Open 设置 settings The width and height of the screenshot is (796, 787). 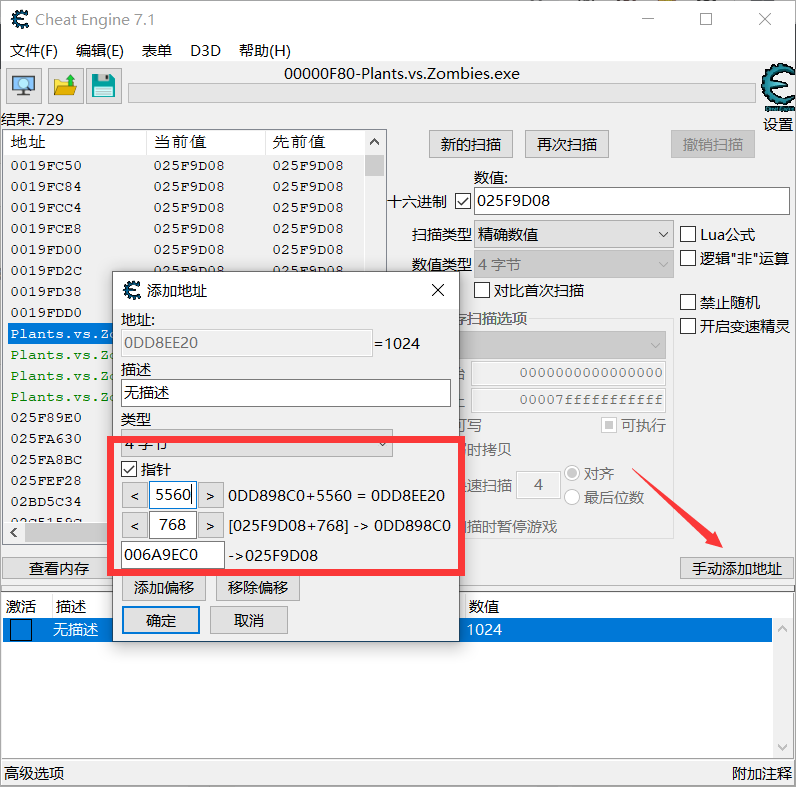click(x=778, y=124)
